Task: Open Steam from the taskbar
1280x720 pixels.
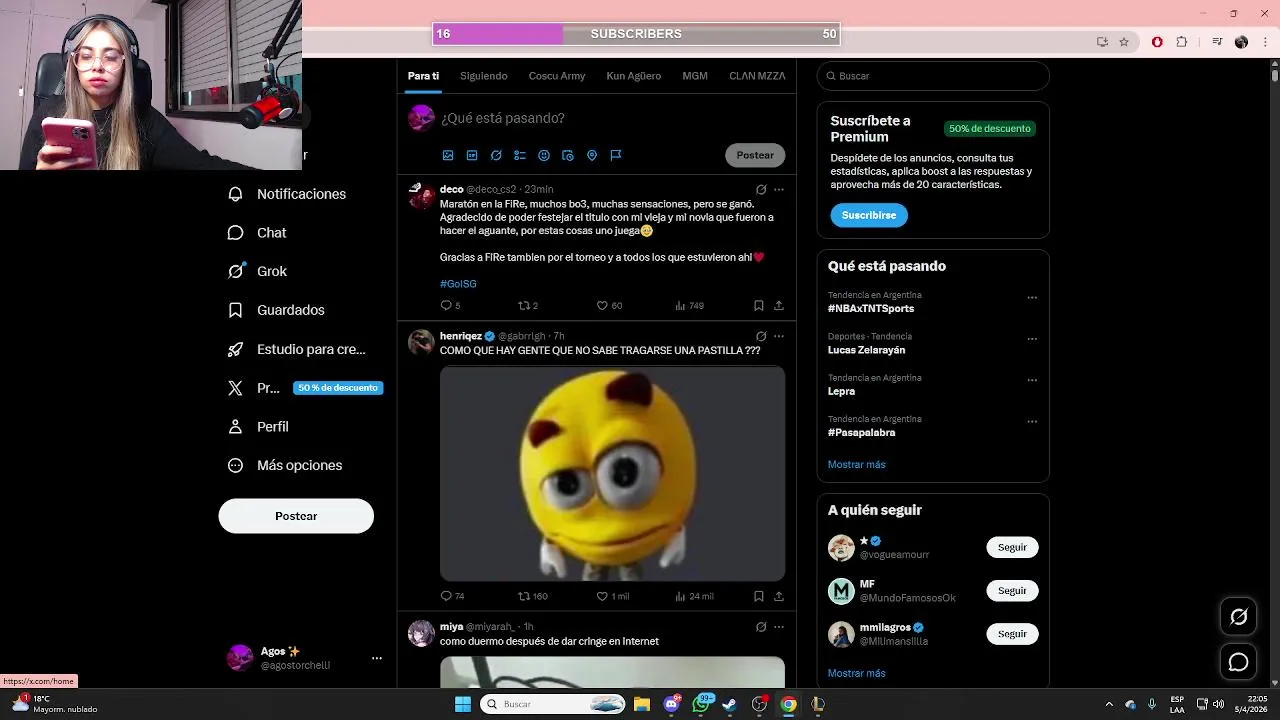Action: pos(730,704)
